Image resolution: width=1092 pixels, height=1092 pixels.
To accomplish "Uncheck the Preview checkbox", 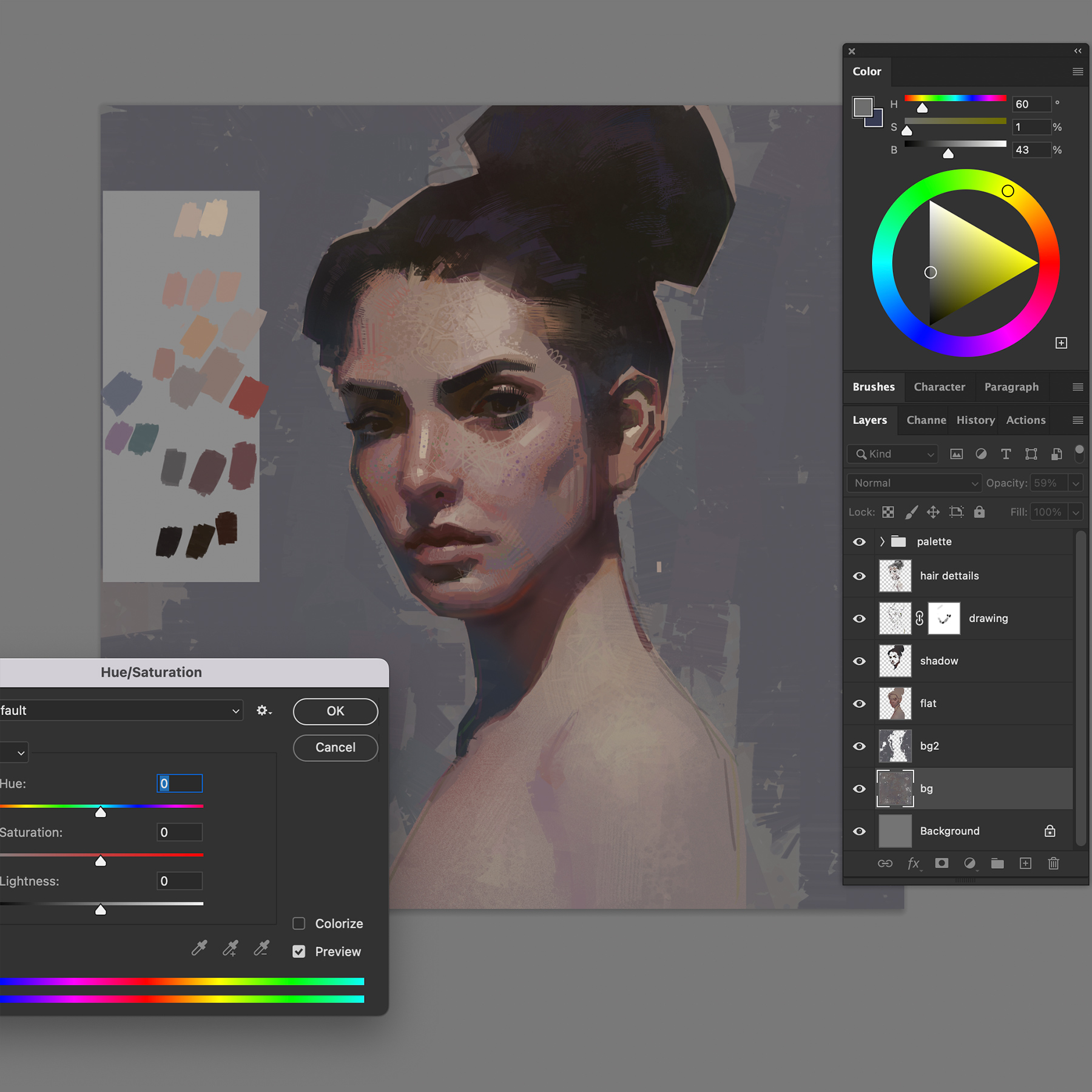I will (x=298, y=951).
